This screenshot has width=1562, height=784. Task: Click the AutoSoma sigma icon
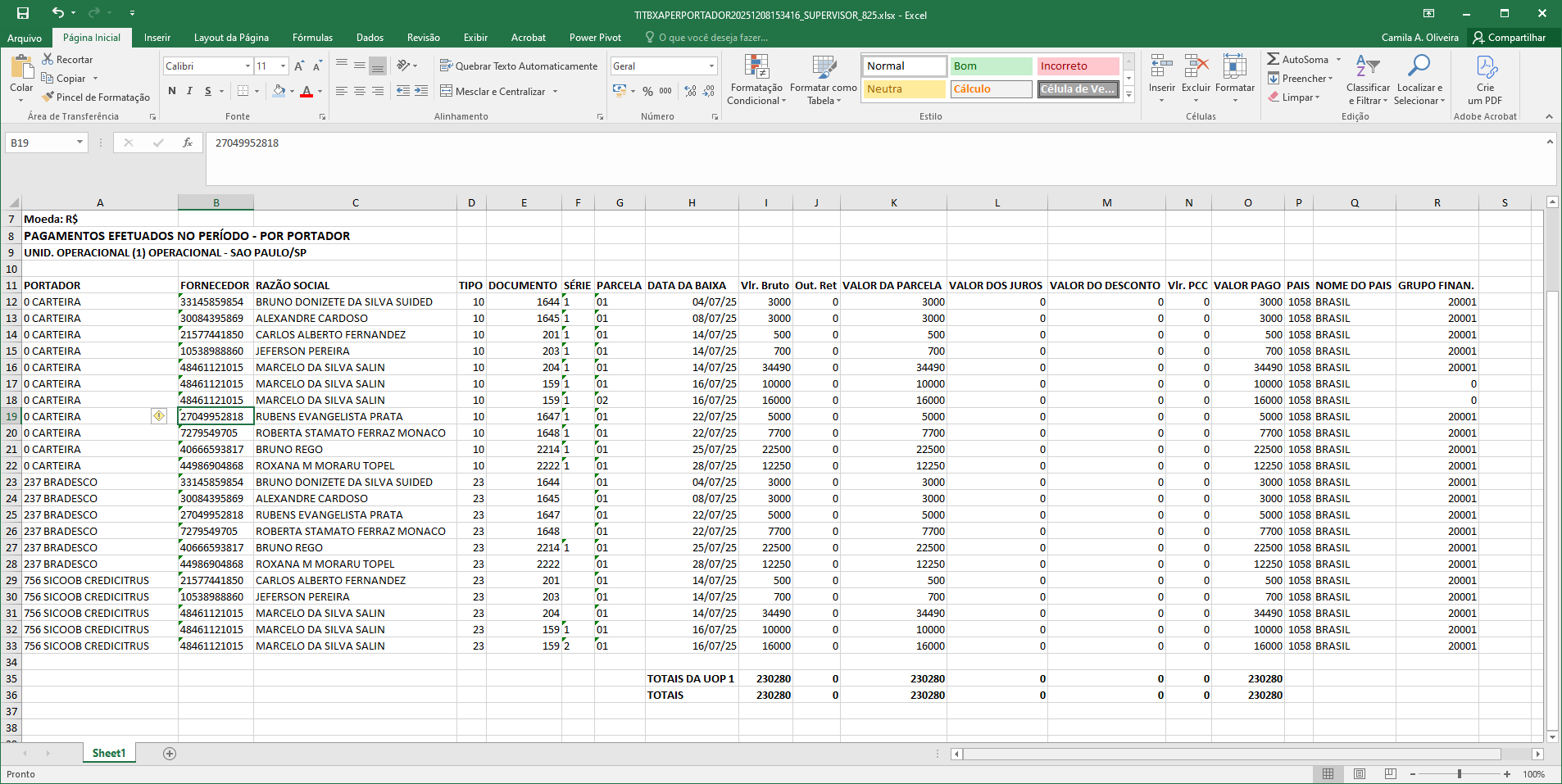coord(1273,59)
